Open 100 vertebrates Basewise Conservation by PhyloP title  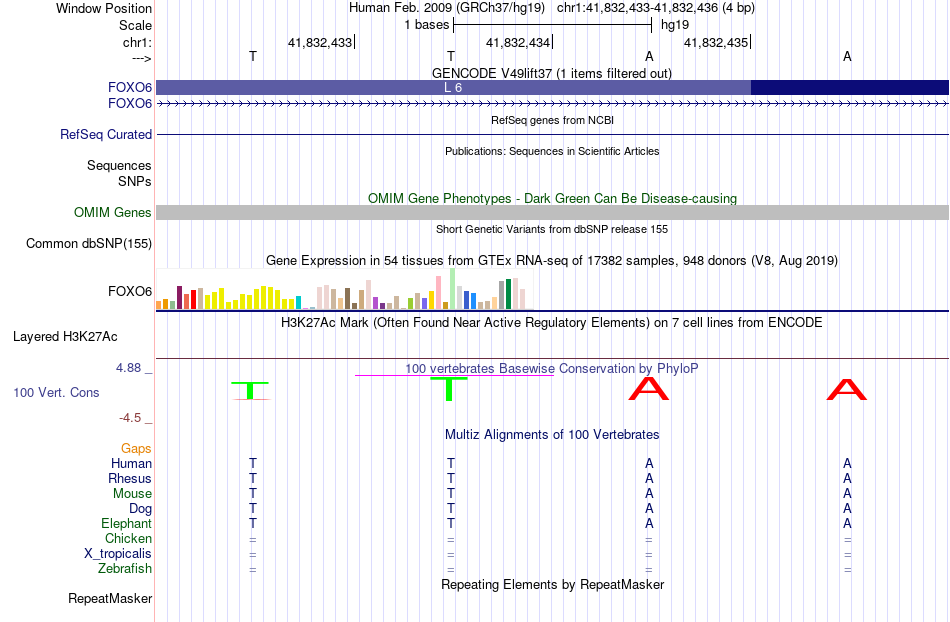(x=551, y=368)
